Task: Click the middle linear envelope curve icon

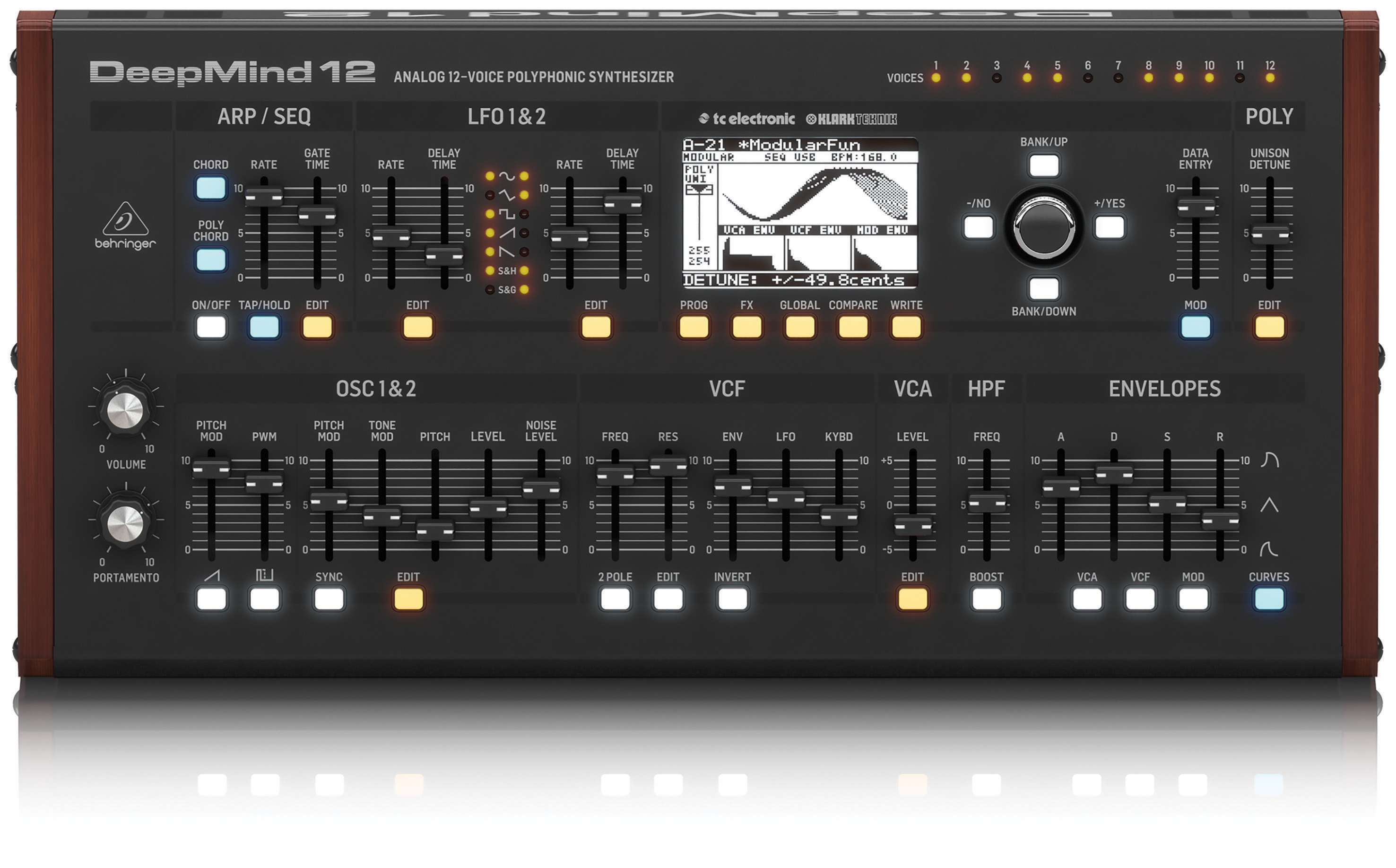Action: click(x=1269, y=504)
